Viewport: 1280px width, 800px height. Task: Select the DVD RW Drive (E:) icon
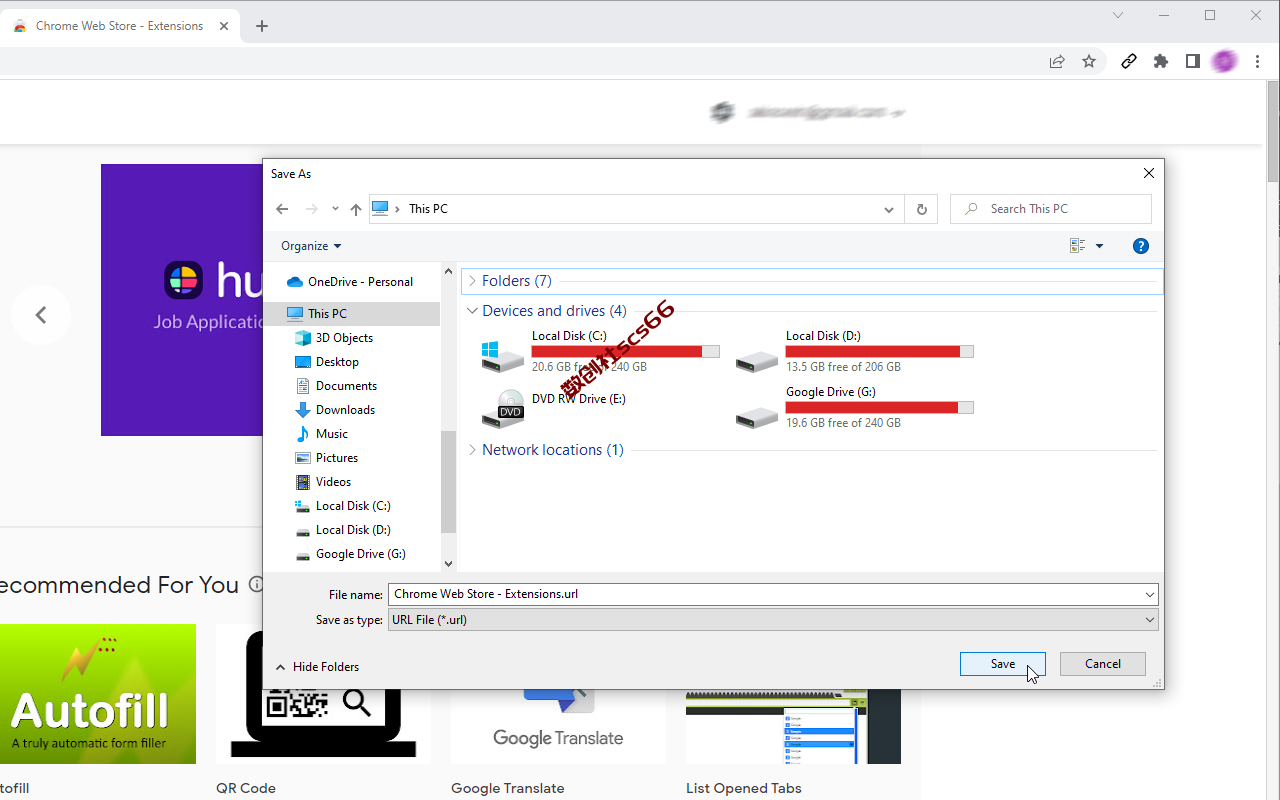point(503,410)
